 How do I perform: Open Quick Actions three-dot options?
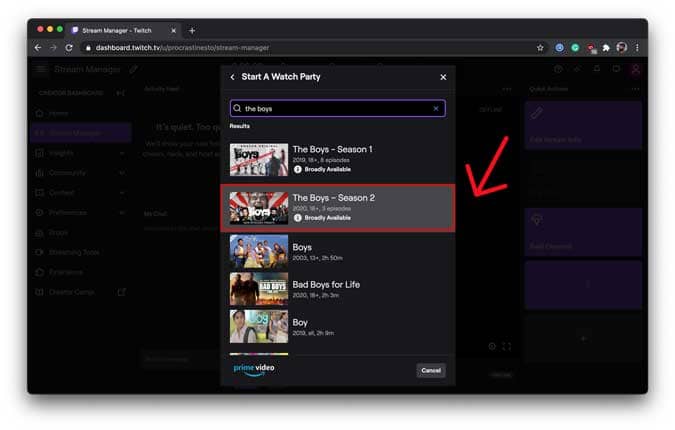(x=635, y=89)
